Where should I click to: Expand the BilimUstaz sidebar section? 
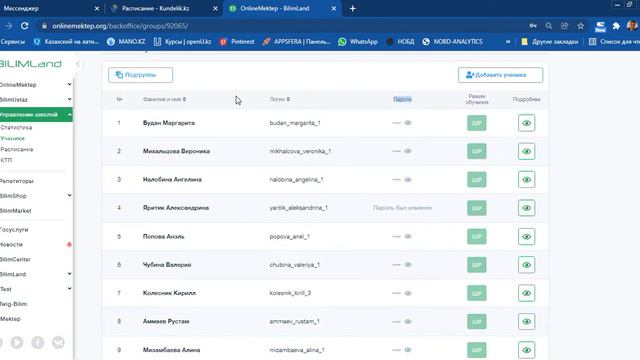coord(69,99)
